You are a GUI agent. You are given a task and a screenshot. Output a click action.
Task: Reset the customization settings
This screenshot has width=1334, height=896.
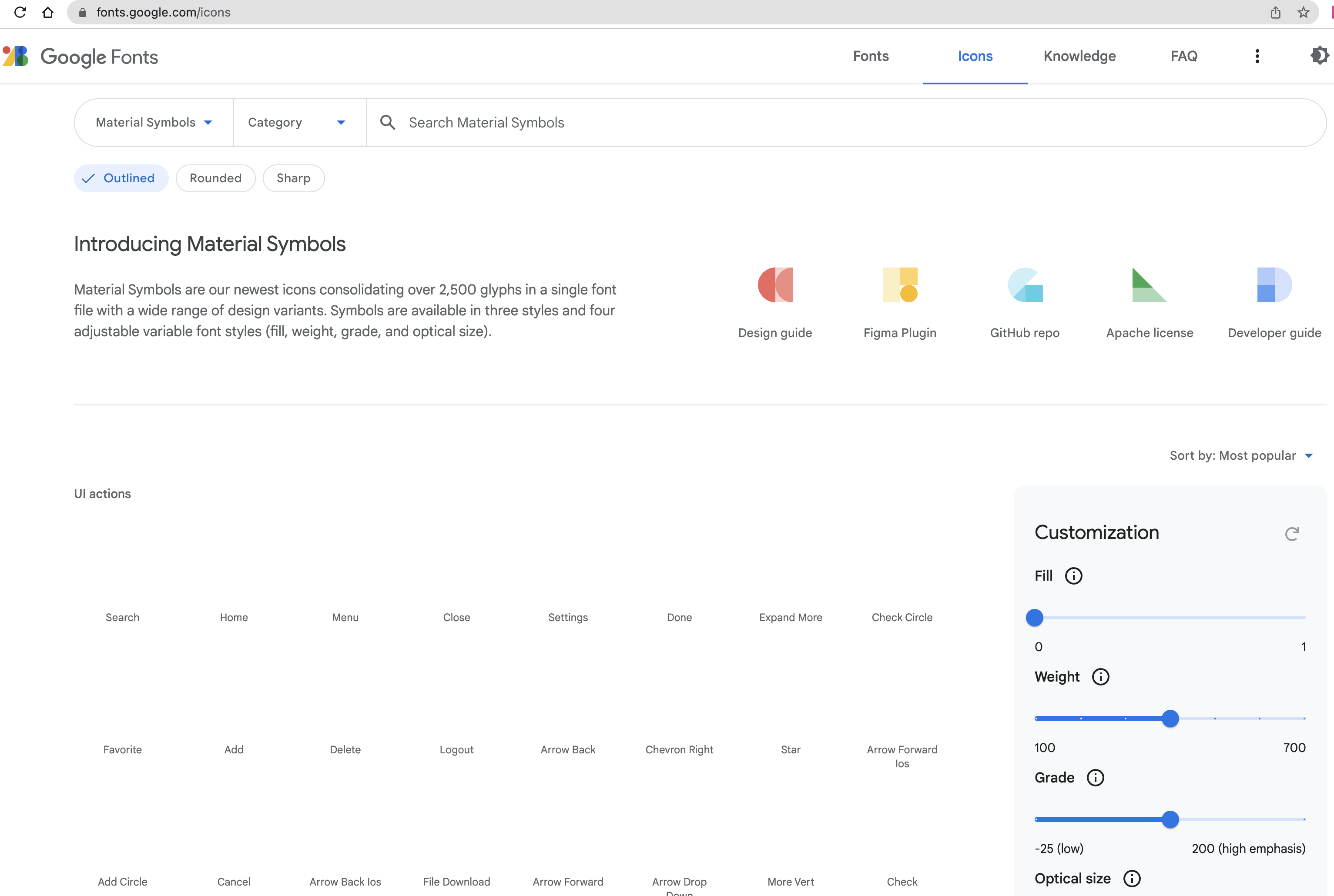[1293, 533]
